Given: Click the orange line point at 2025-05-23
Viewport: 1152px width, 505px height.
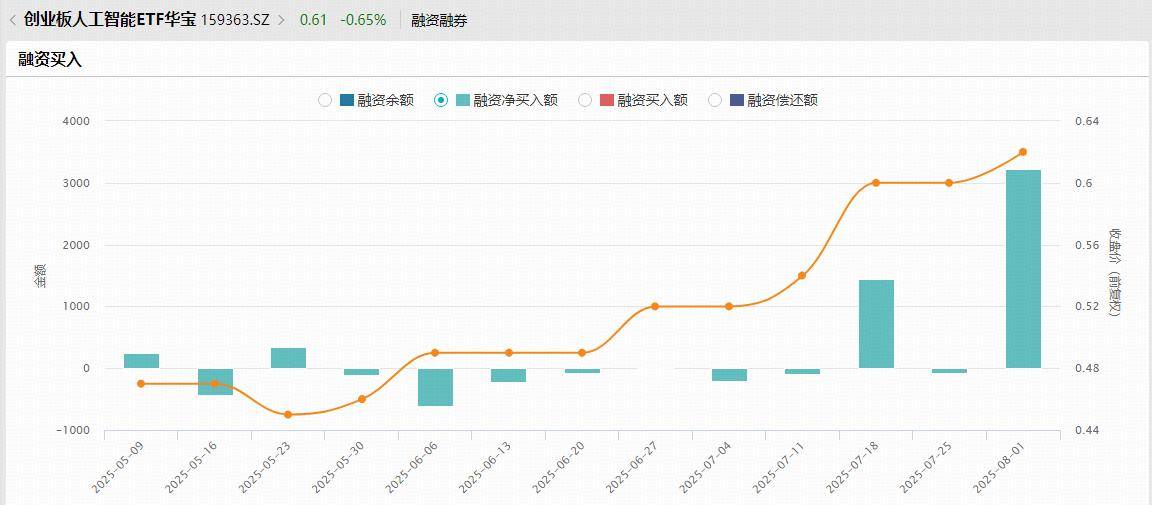Looking at the screenshot, I should click(288, 414).
